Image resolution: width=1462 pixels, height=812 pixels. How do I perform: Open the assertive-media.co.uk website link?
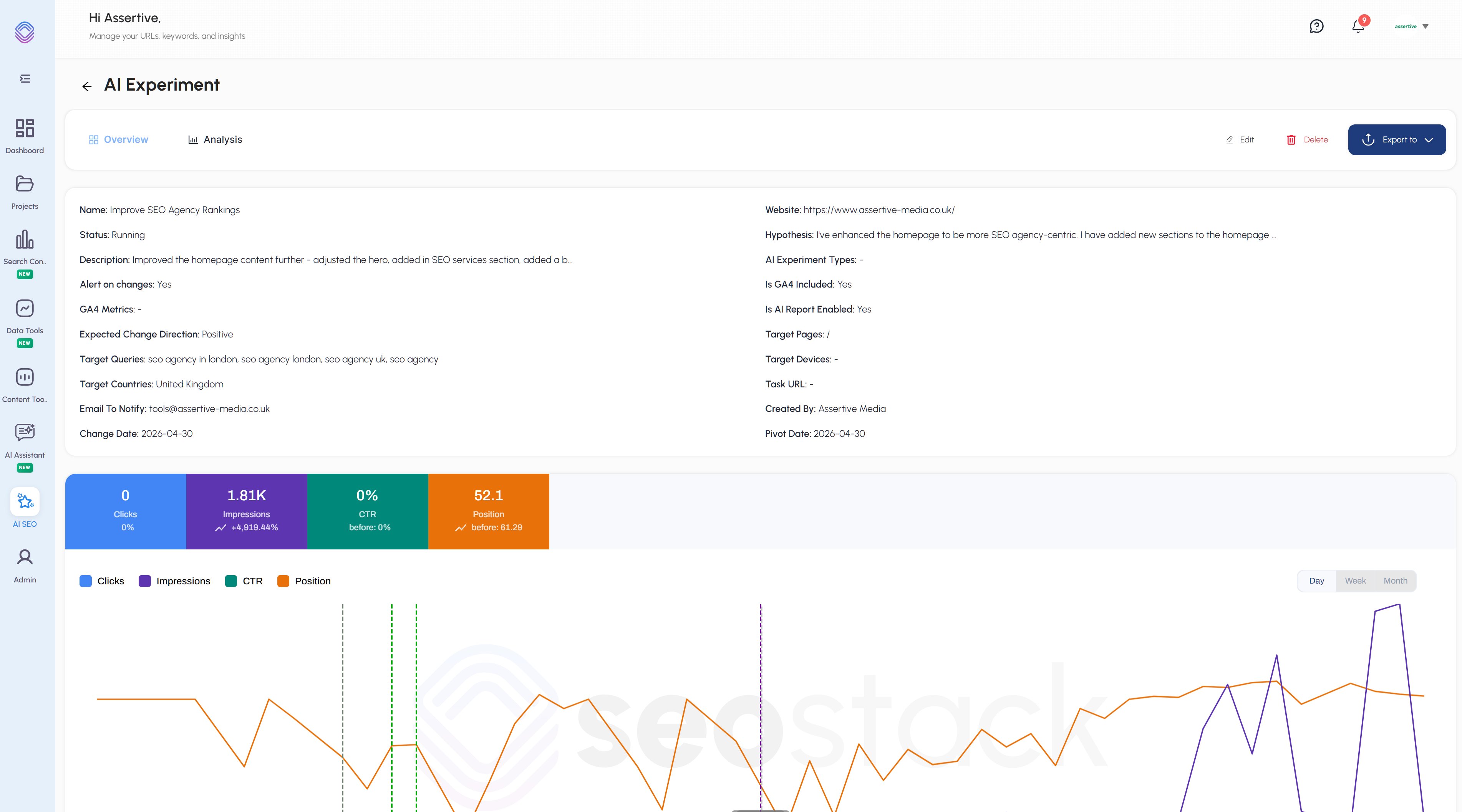coord(879,210)
